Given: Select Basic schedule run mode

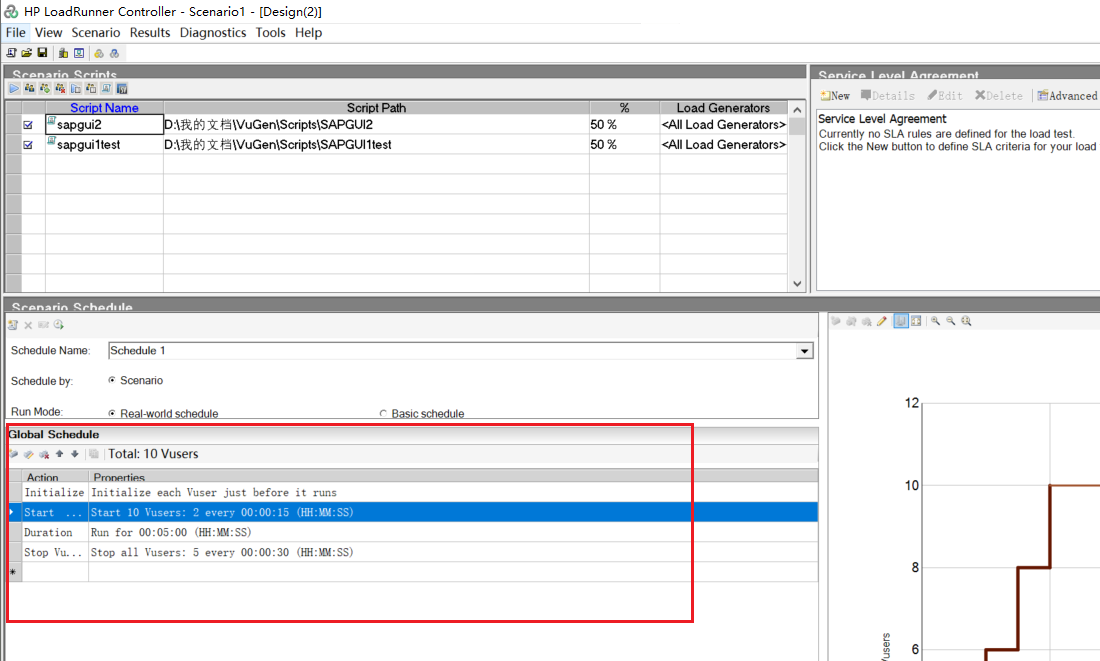Looking at the screenshot, I should pos(383,413).
